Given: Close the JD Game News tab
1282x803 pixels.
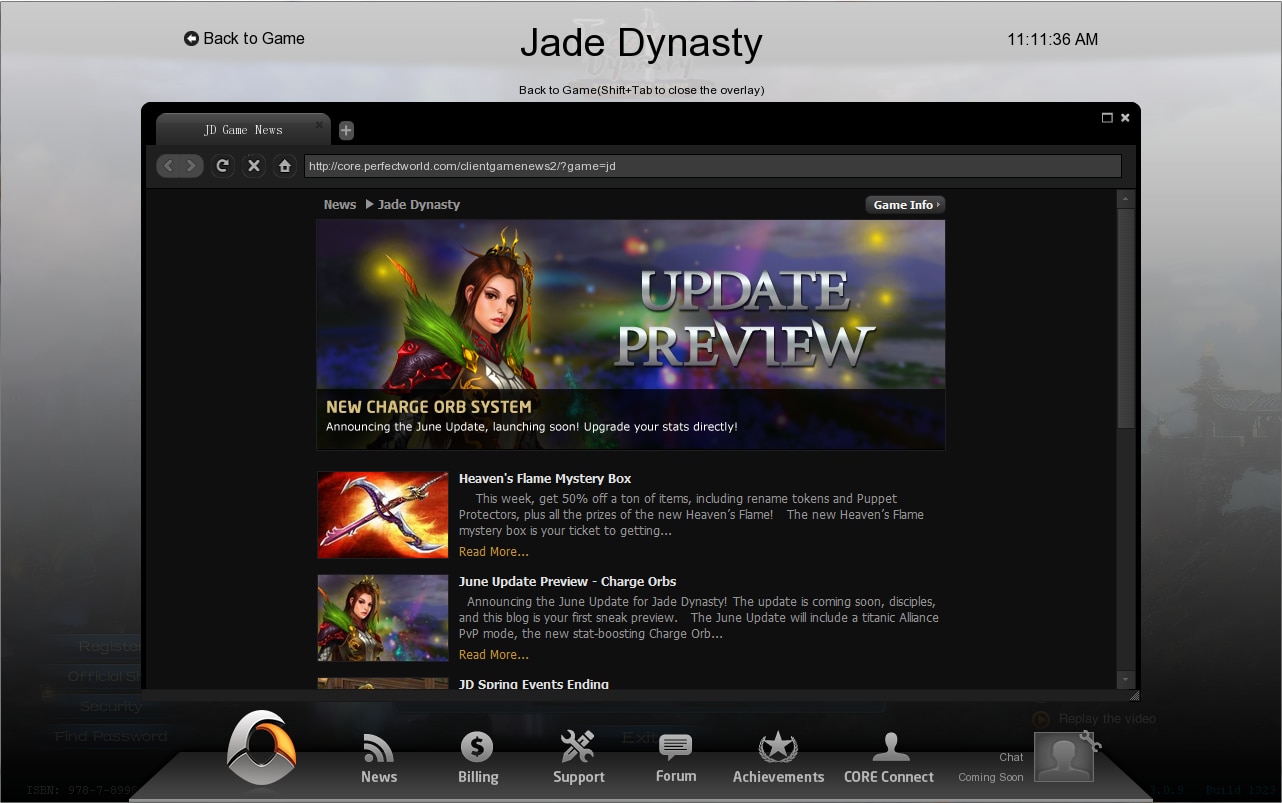Looking at the screenshot, I should point(320,125).
